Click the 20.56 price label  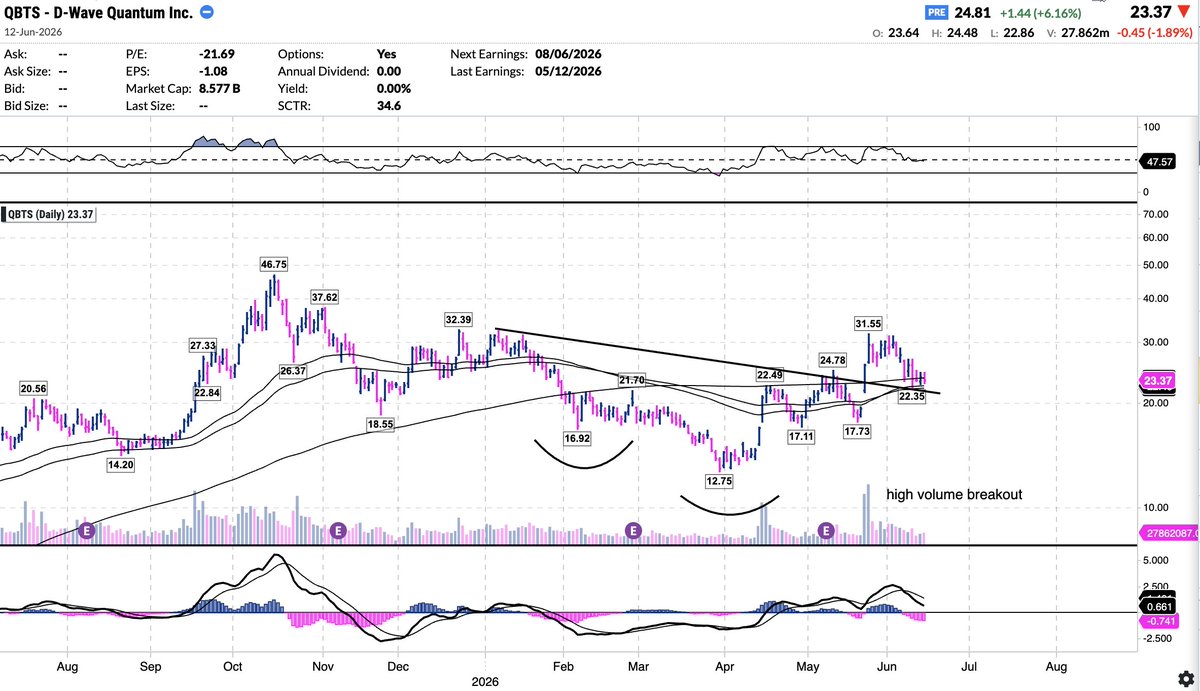[35, 387]
